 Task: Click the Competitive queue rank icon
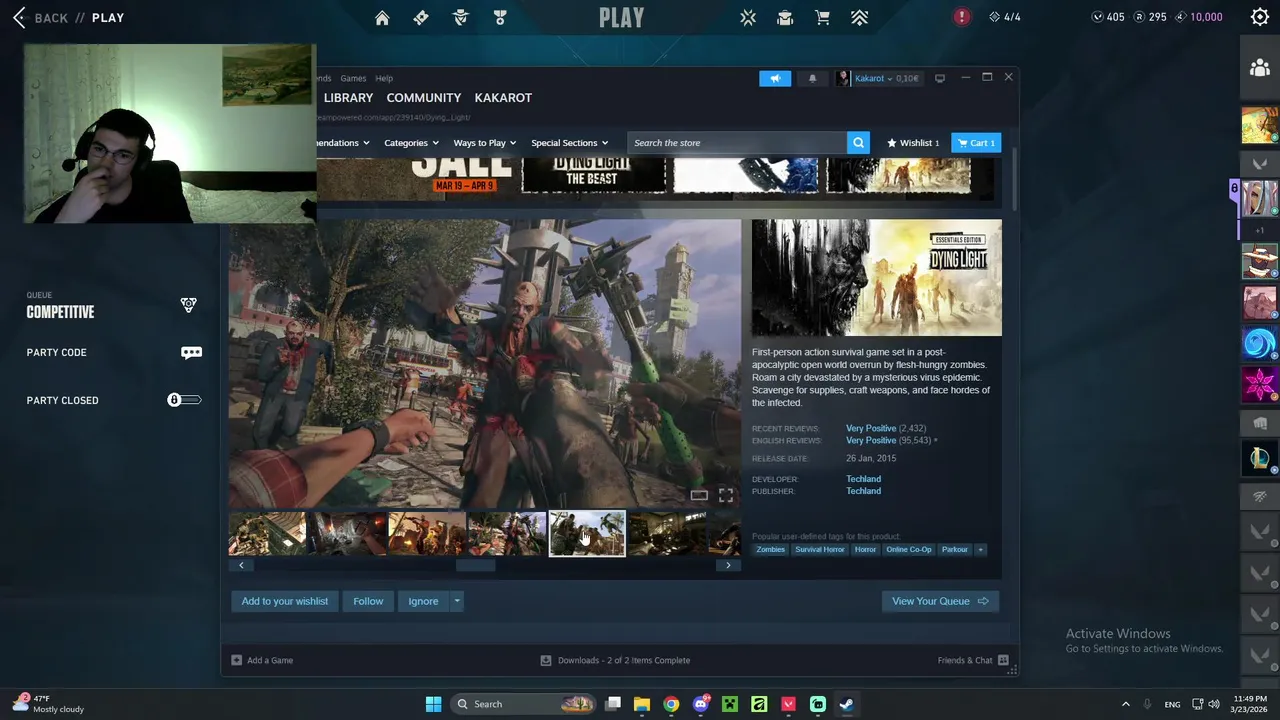188,305
